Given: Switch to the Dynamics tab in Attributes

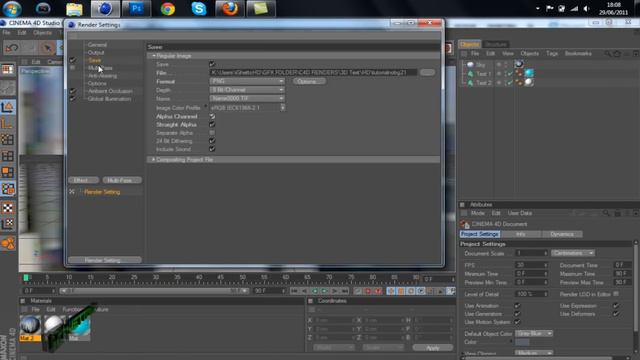Looking at the screenshot, I should coord(562,234).
